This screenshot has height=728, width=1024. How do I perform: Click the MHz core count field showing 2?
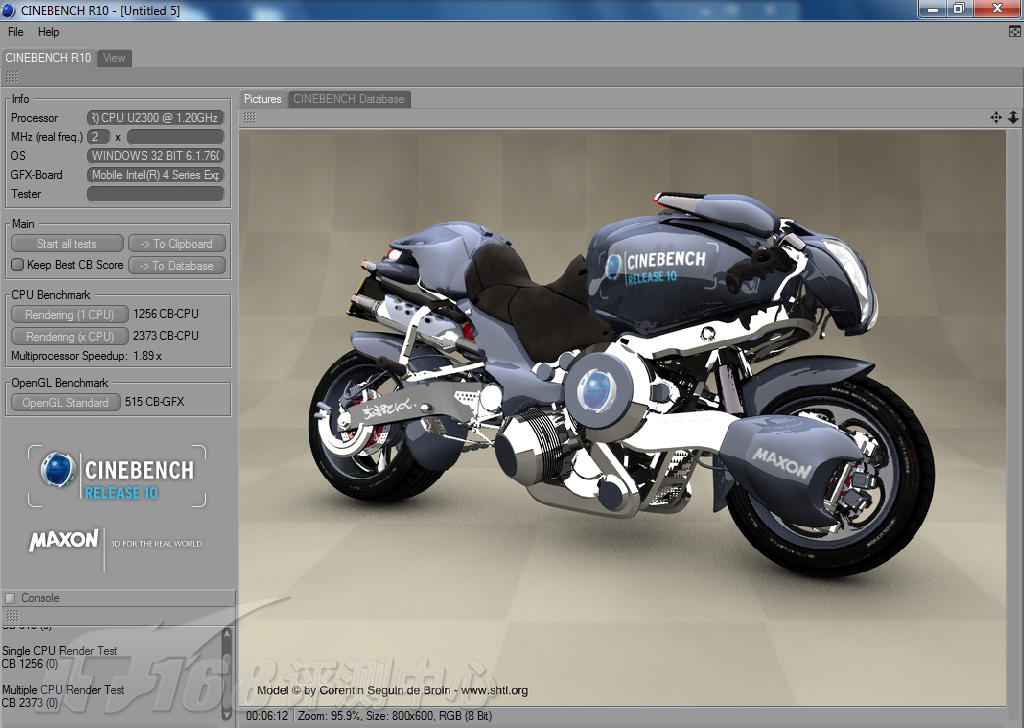(98, 137)
